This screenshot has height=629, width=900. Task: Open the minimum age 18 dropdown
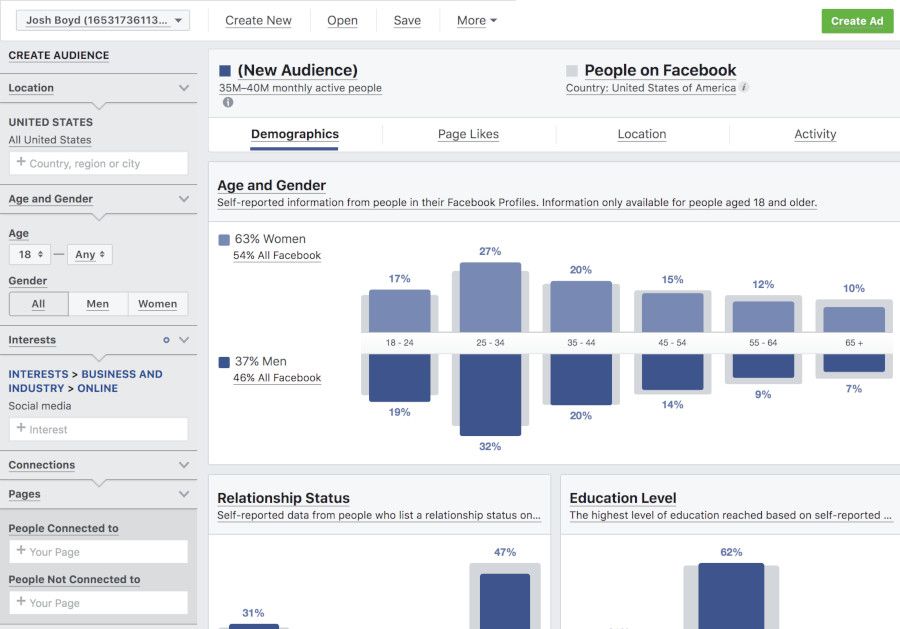pyautogui.click(x=29, y=254)
